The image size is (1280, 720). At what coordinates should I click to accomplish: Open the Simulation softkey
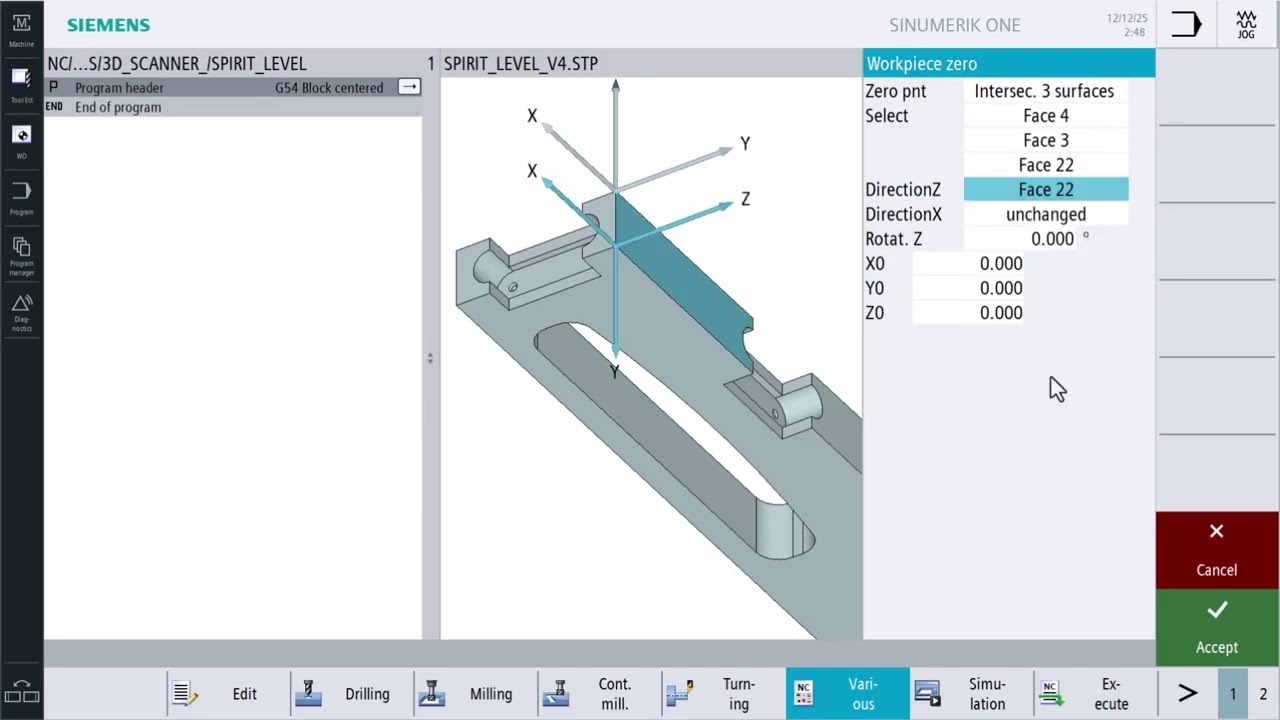tap(970, 693)
